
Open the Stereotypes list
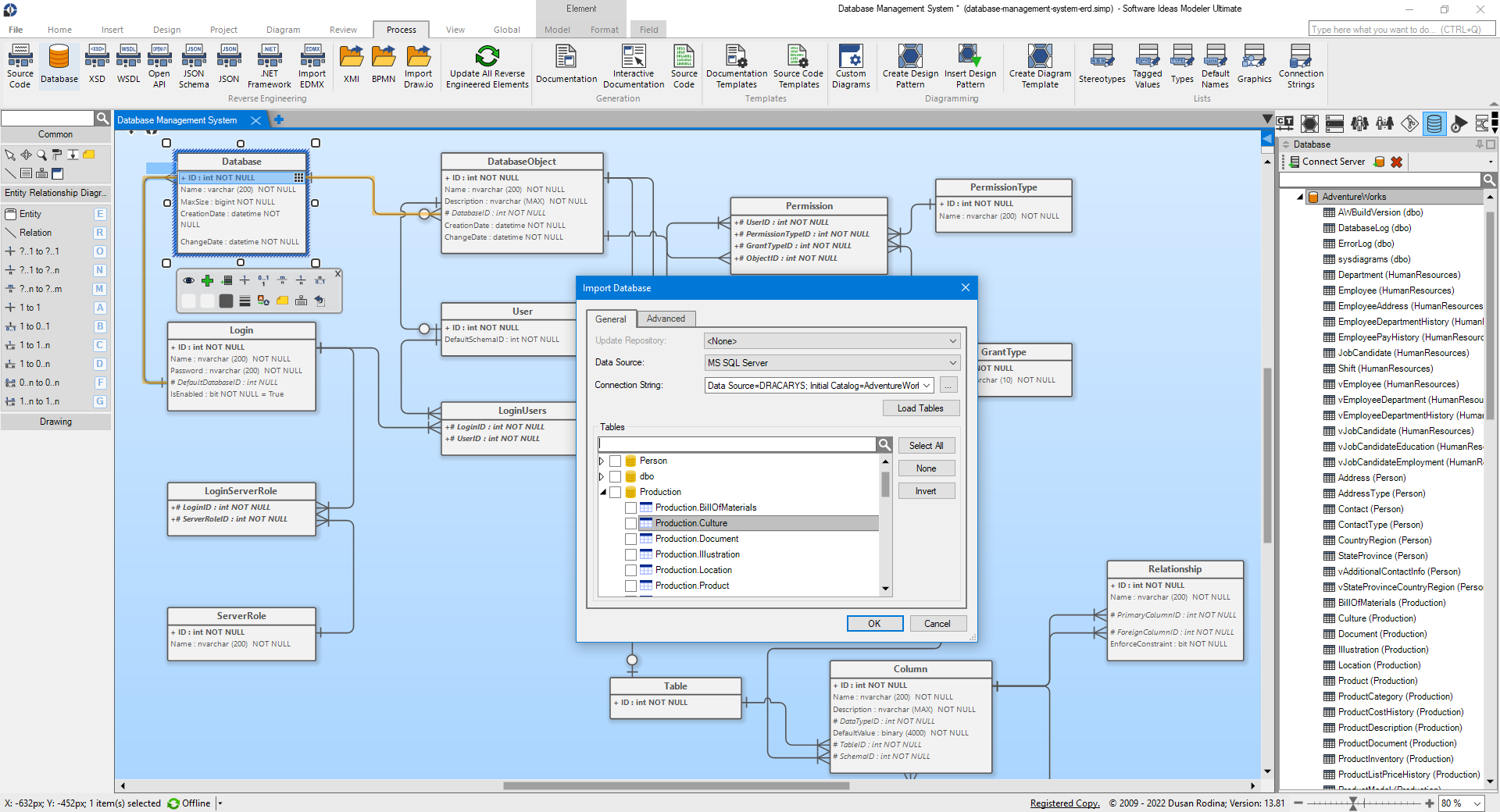point(1102,66)
